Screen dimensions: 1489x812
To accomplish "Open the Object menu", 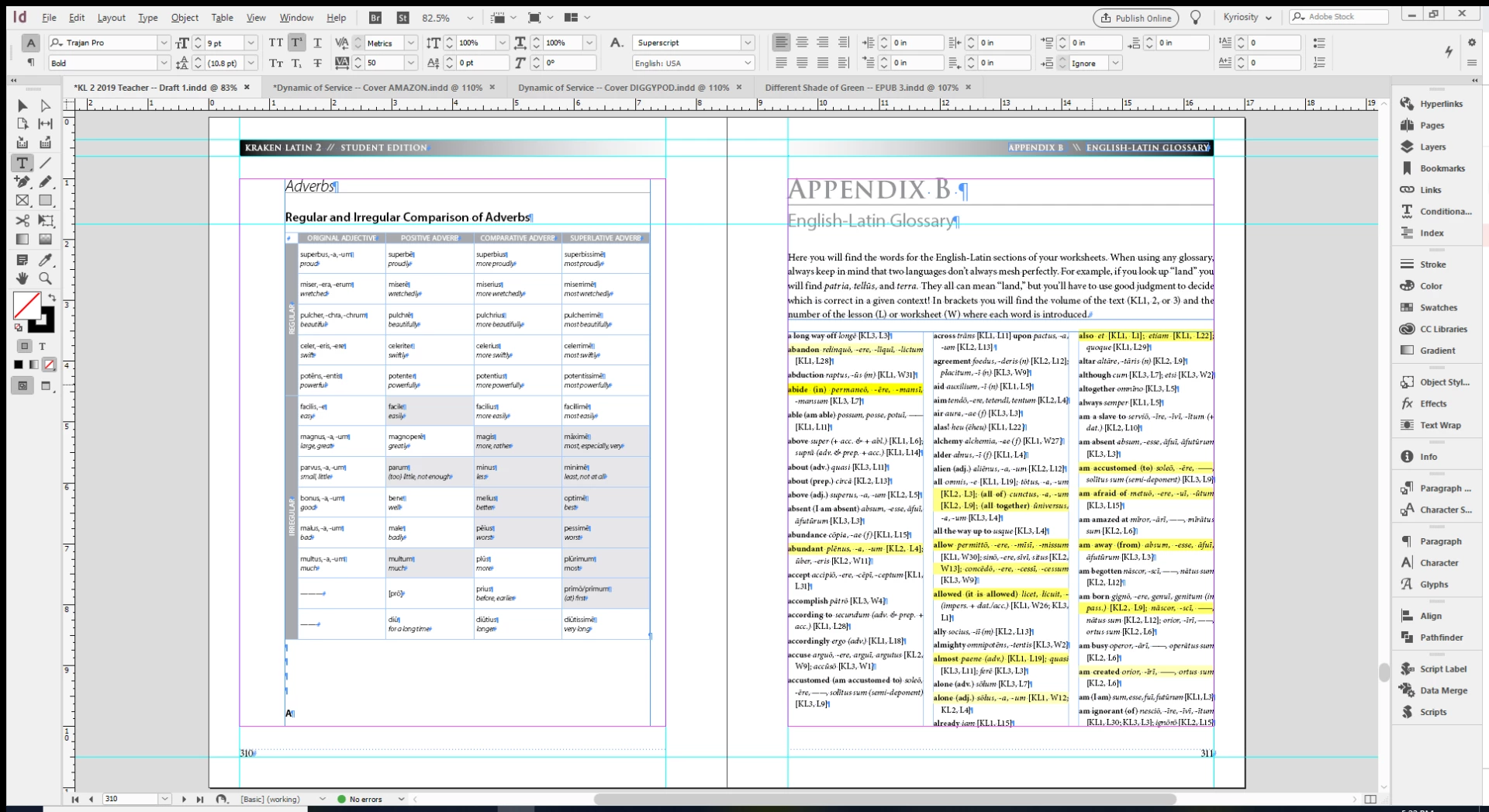I will pos(185,17).
